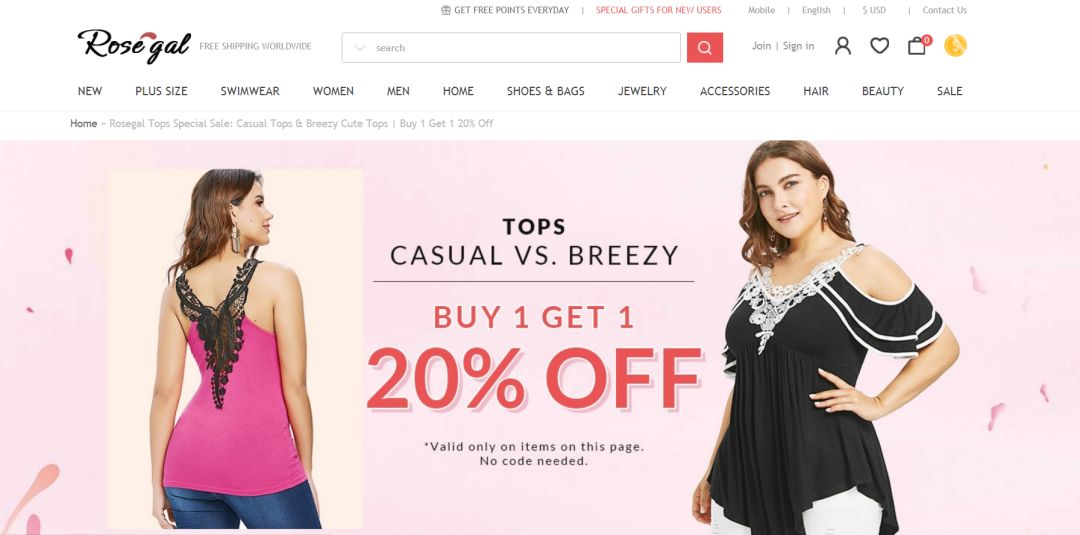1080x535 pixels.
Task: Click the pink lace-back tank top image
Action: click(236, 349)
